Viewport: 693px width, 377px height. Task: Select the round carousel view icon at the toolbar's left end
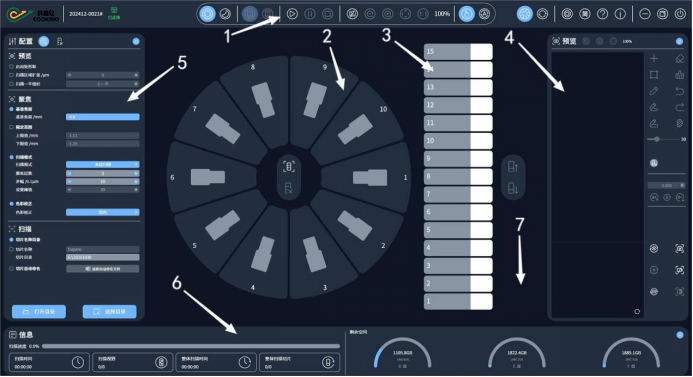pos(207,14)
